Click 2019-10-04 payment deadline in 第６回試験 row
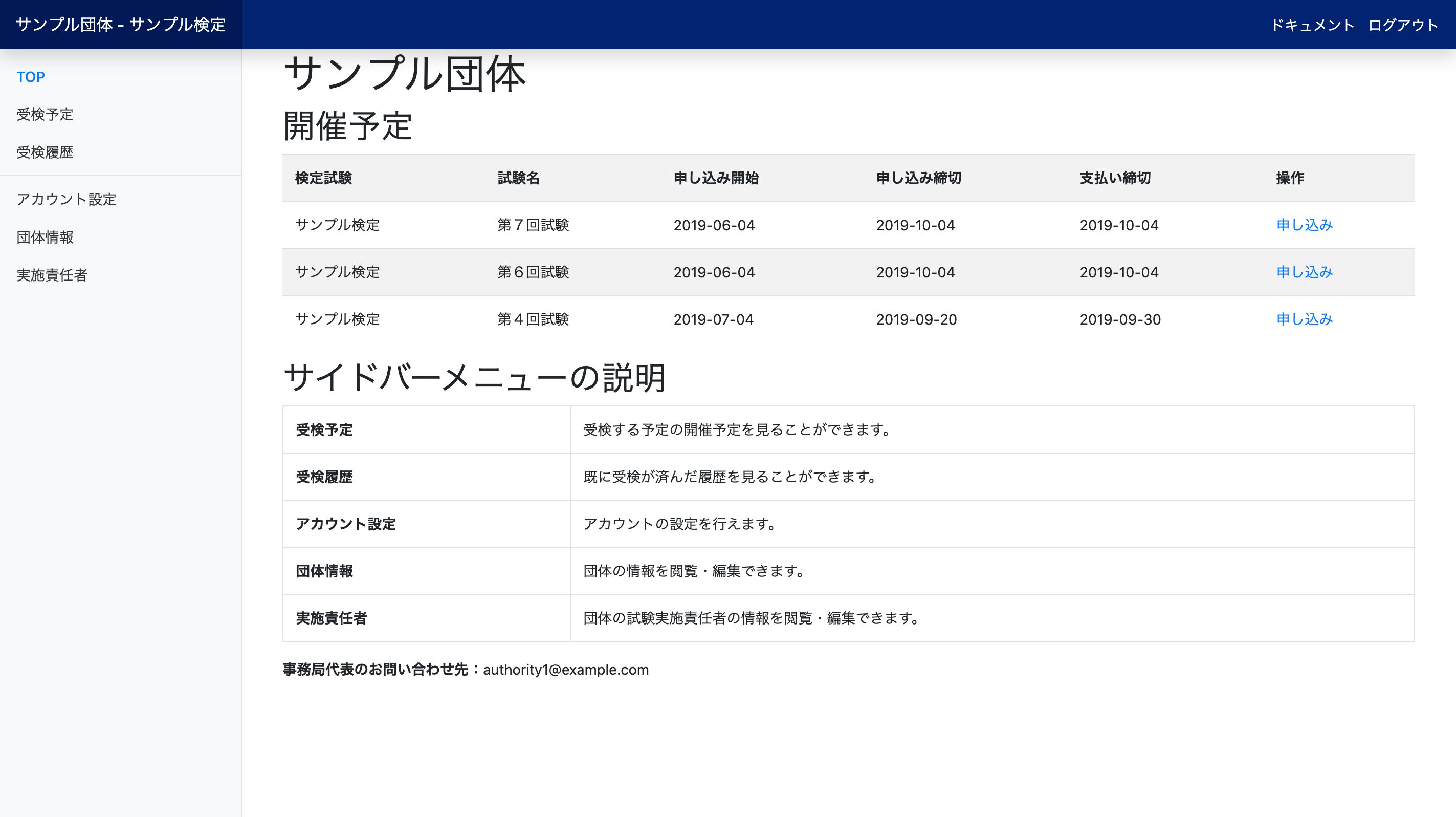 point(1119,272)
